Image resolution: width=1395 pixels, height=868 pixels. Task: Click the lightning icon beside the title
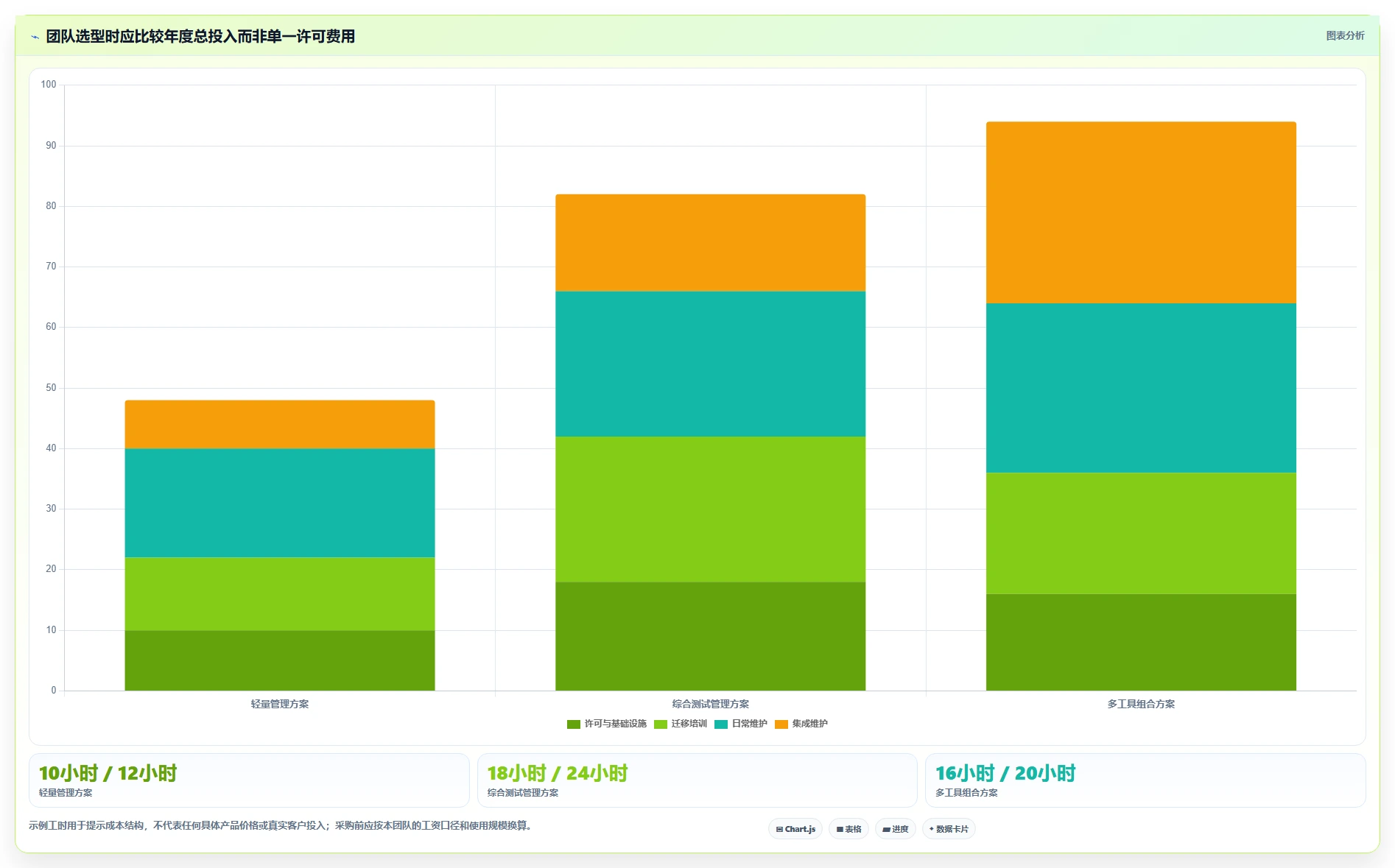(35, 37)
